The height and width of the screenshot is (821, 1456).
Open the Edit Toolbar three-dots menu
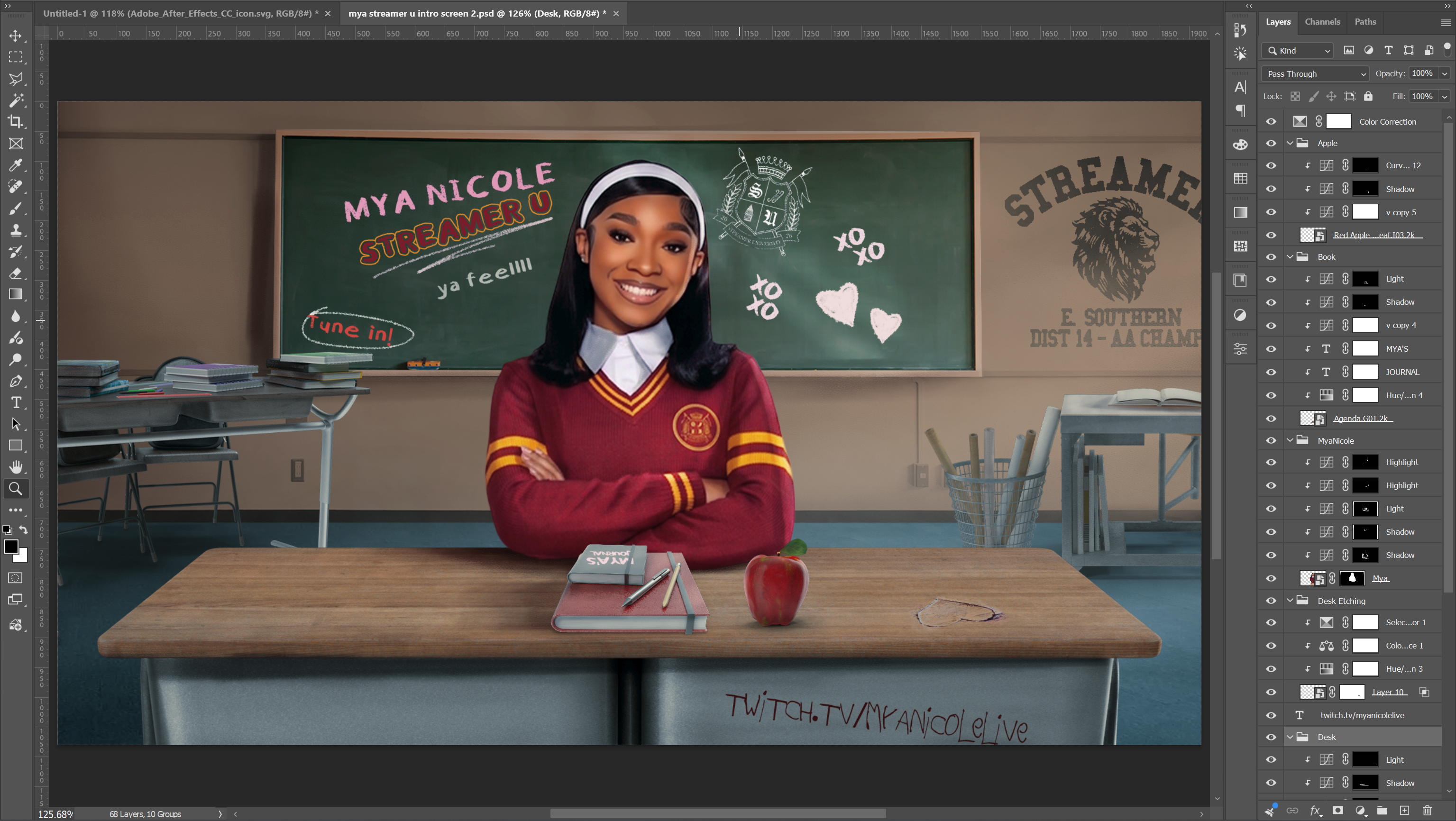point(15,510)
